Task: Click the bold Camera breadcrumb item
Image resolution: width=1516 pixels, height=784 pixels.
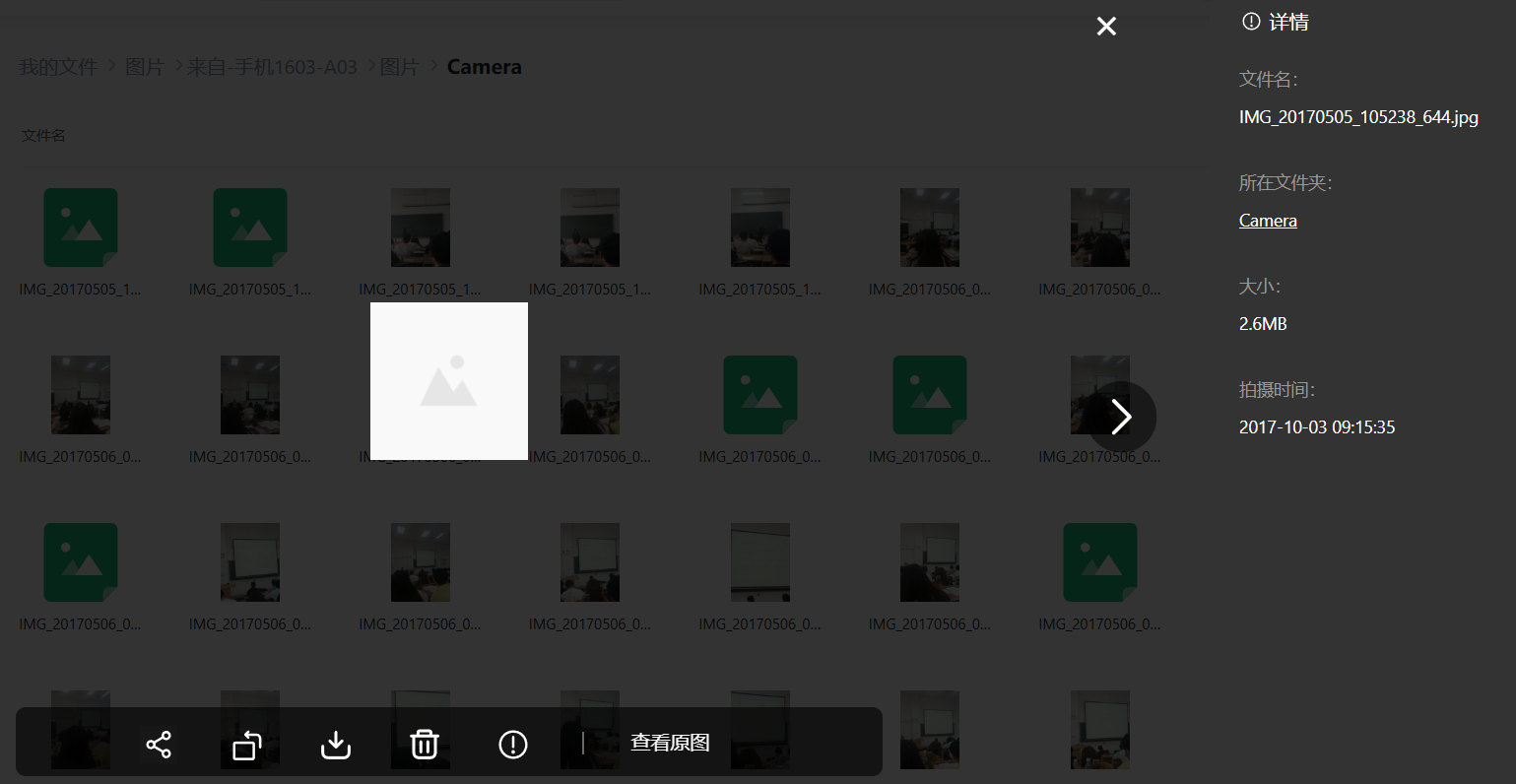Action: (x=485, y=67)
